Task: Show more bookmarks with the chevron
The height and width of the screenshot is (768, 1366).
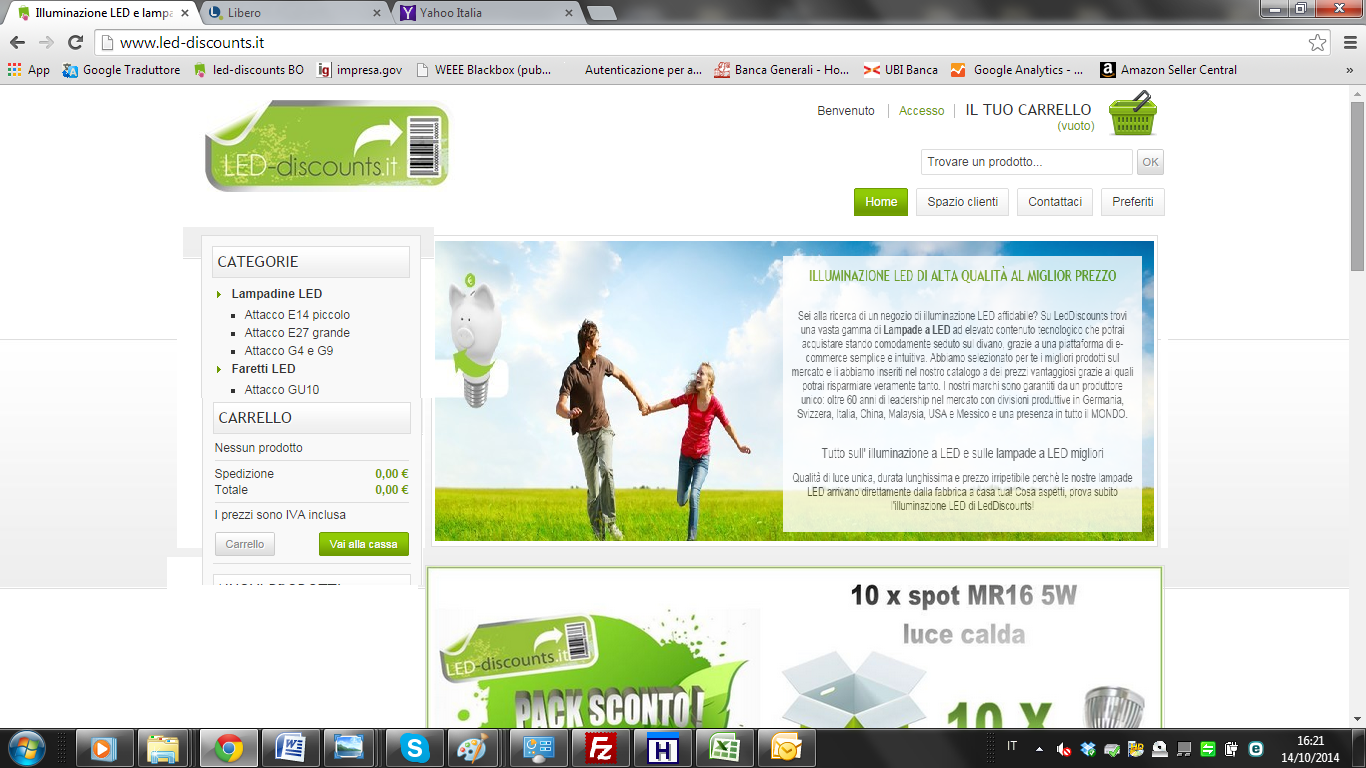Action: pyautogui.click(x=1349, y=70)
